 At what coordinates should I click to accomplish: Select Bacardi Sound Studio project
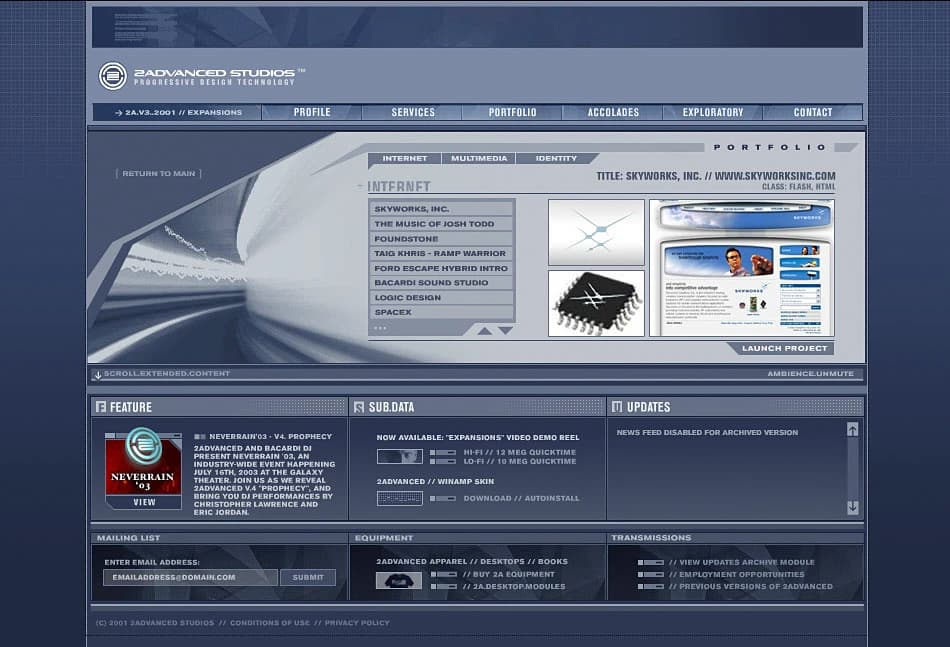(441, 282)
